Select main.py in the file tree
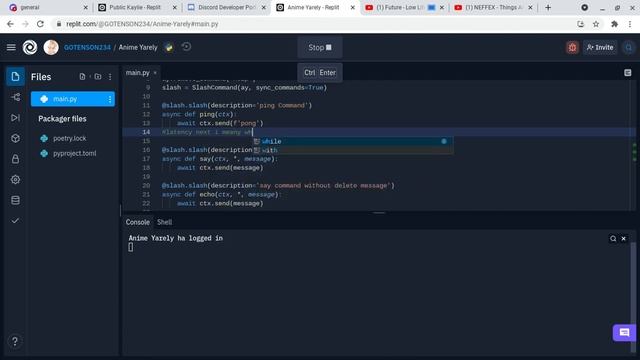The height and width of the screenshot is (360, 640). coord(73,99)
